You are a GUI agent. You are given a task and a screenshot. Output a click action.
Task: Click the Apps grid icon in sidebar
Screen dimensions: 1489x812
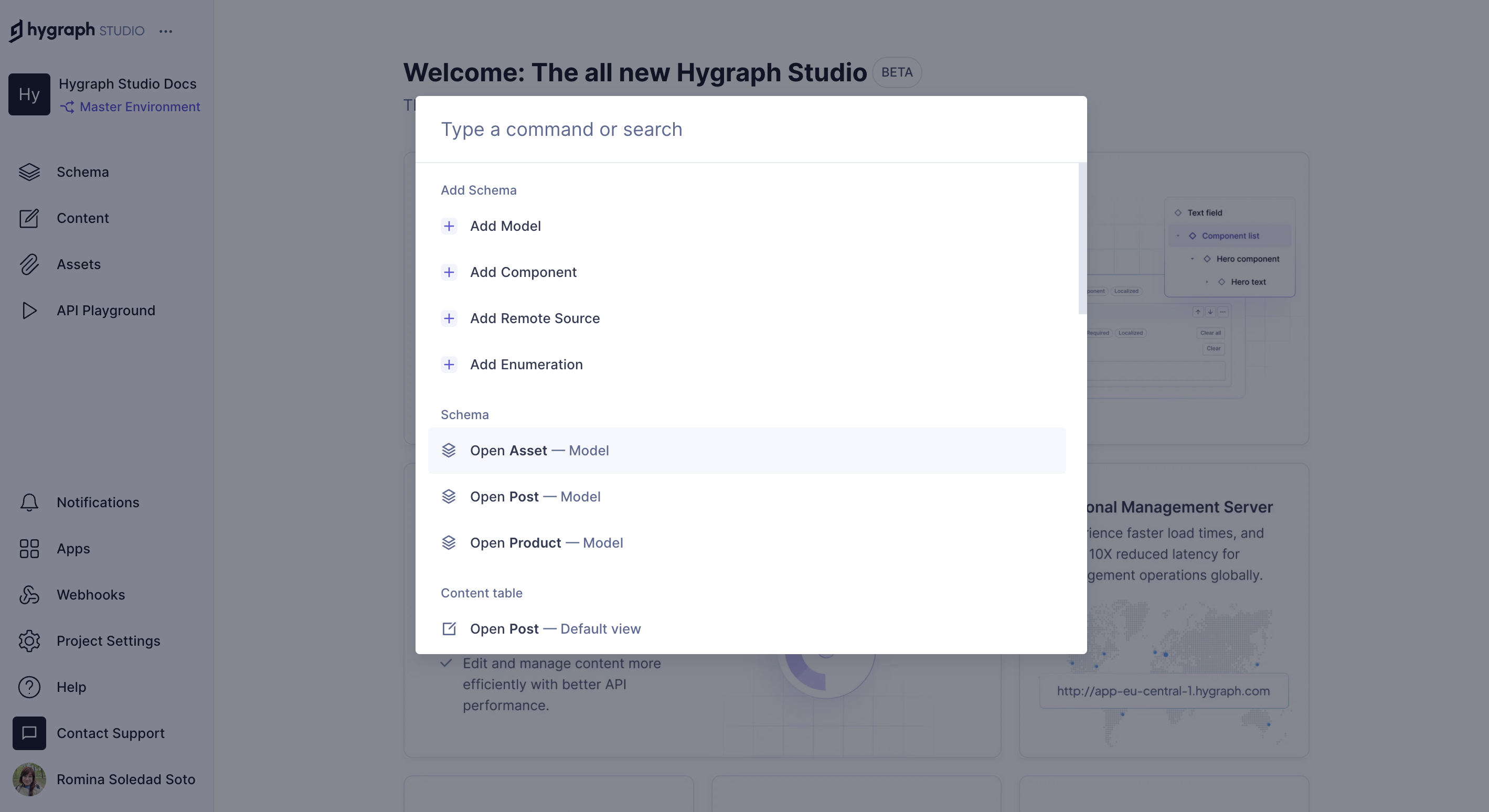point(29,548)
